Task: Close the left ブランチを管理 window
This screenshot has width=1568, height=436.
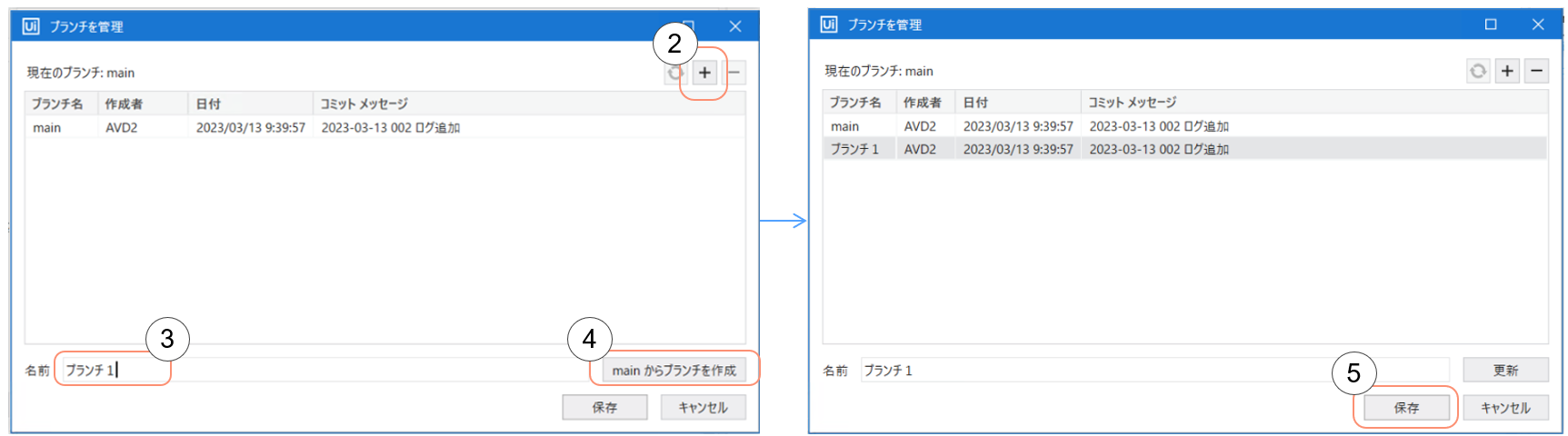Action: pyautogui.click(x=735, y=26)
